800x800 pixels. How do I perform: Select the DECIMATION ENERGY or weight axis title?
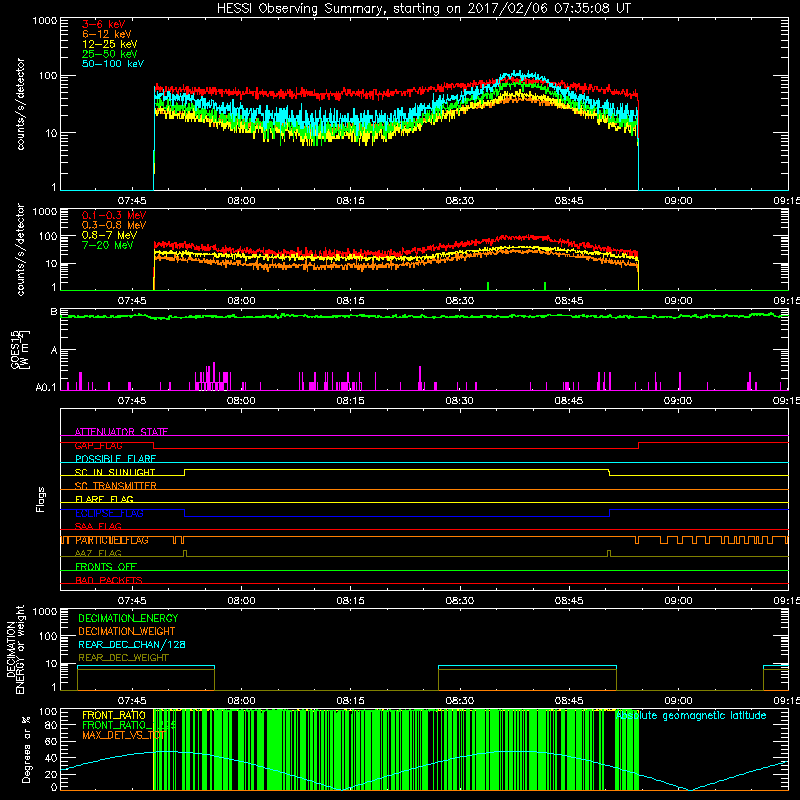coord(15,649)
